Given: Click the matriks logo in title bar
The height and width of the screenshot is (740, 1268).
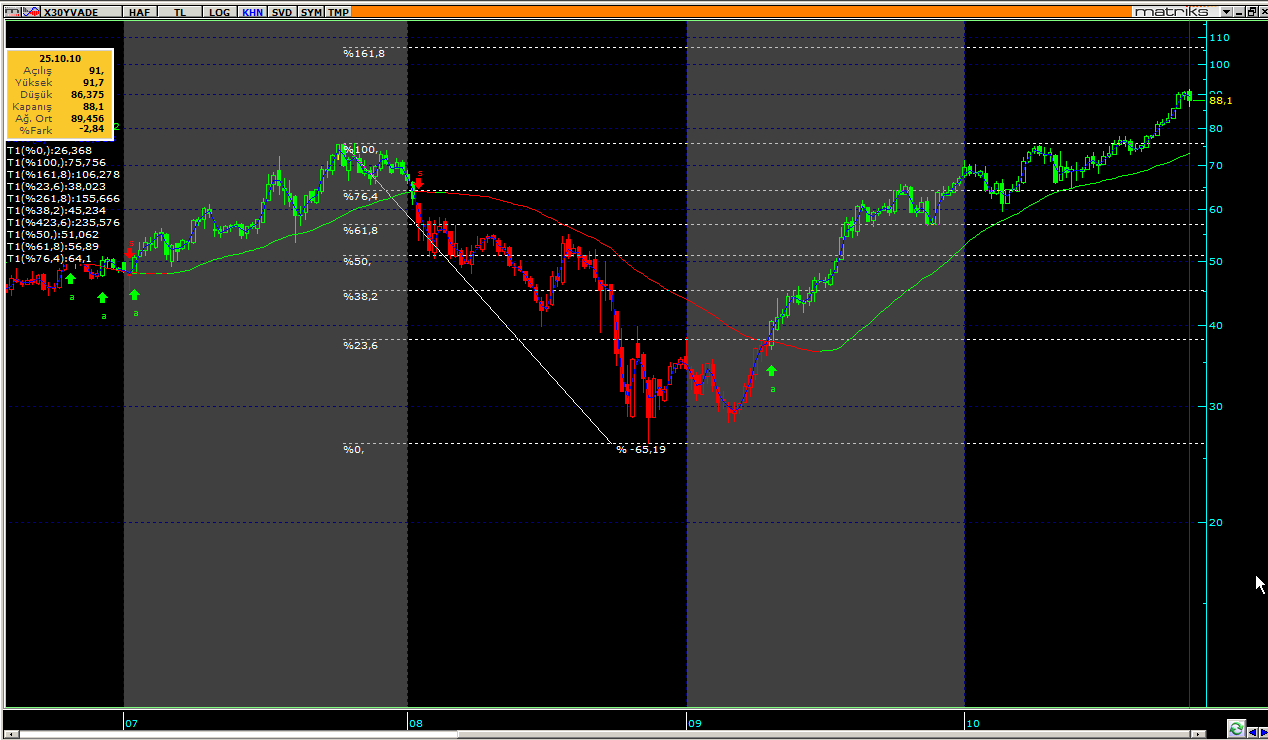Looking at the screenshot, I should (1171, 11).
